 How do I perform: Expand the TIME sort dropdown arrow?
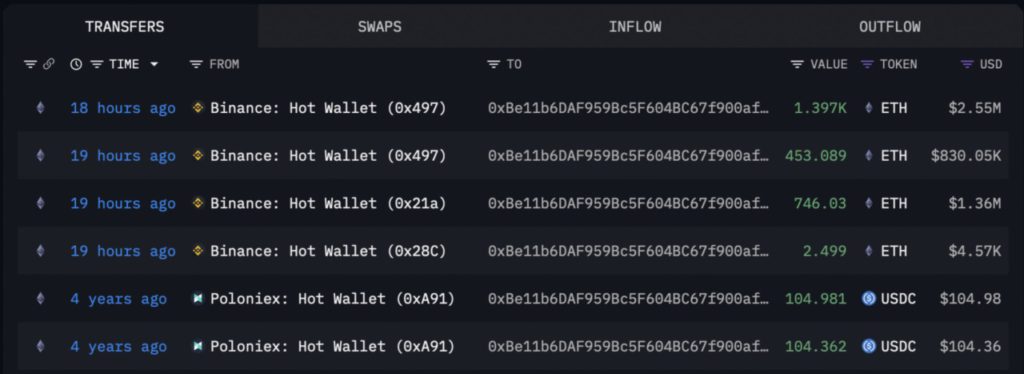click(x=154, y=64)
